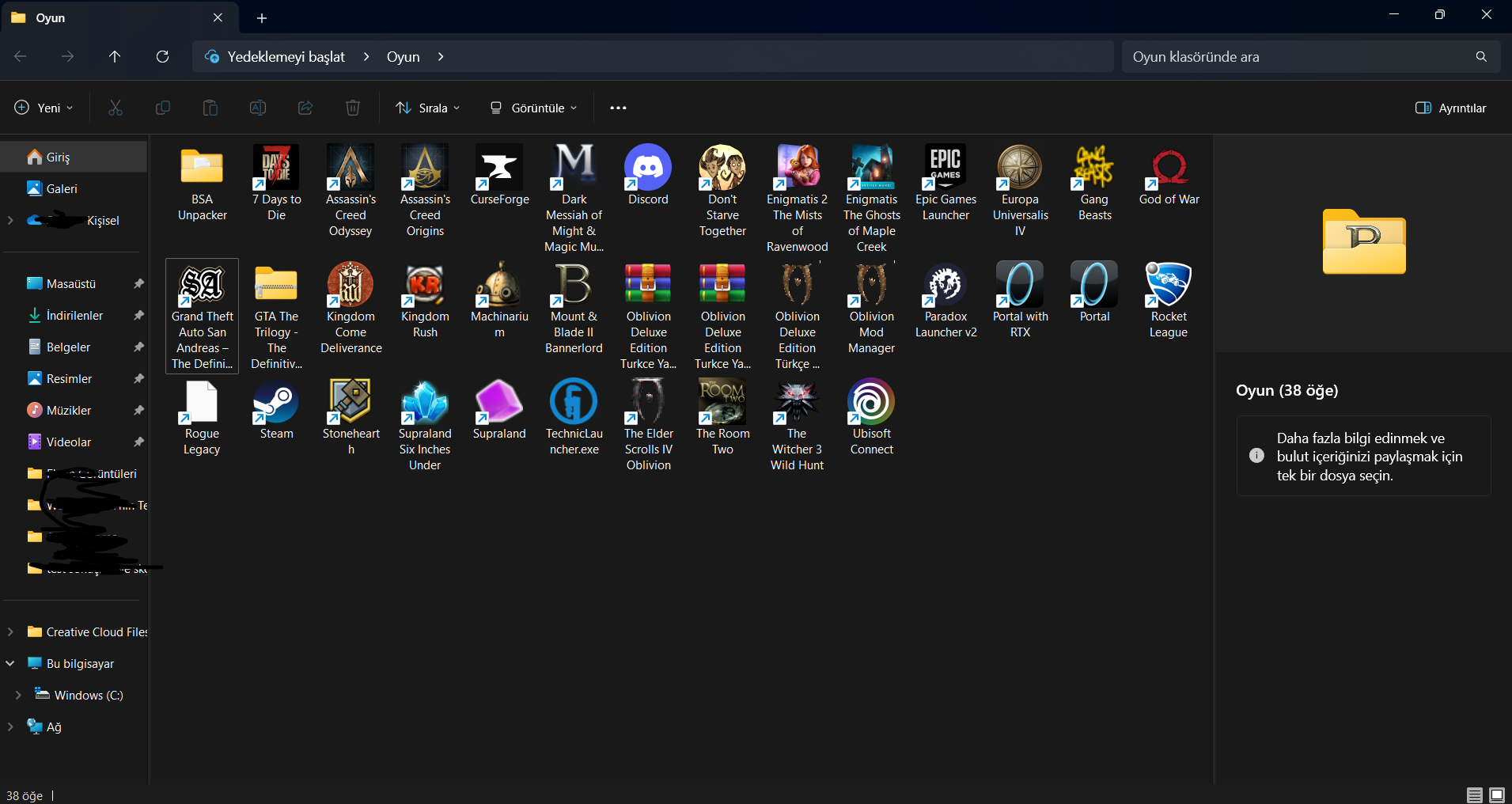This screenshot has width=1512, height=804.
Task: Expand the chevron after Oyun in path
Action: coord(441,57)
